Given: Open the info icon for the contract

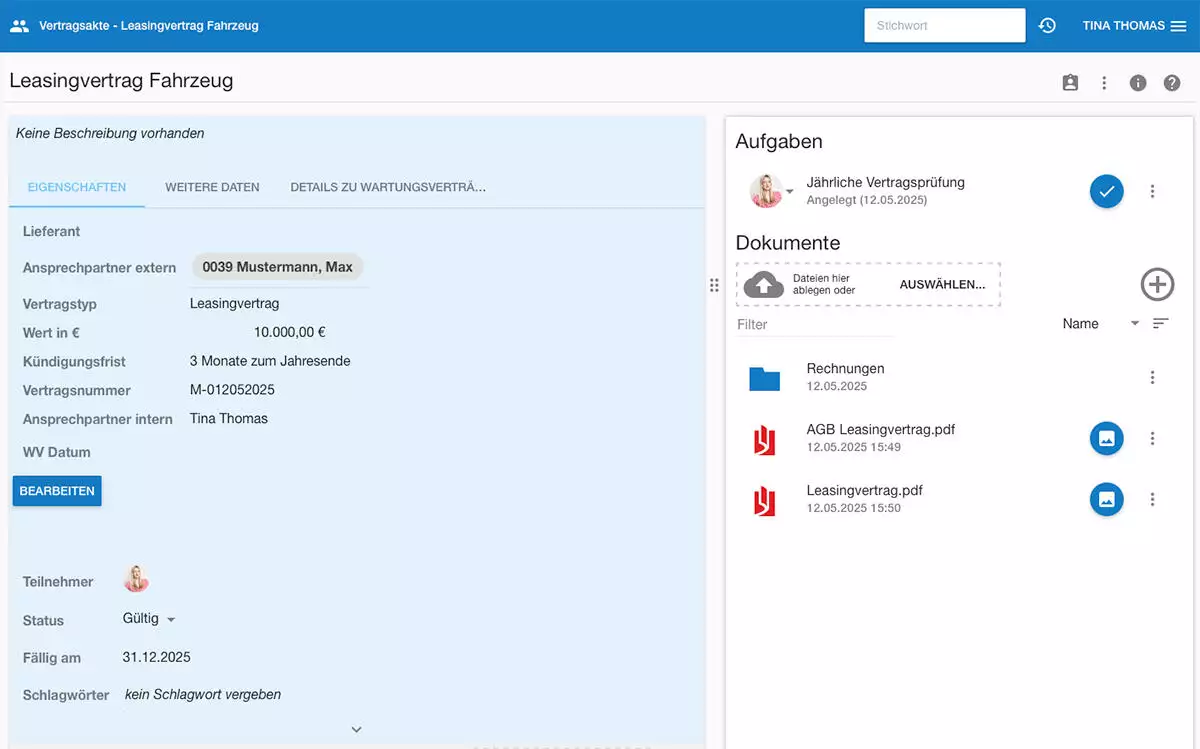Looking at the screenshot, I should [1138, 83].
